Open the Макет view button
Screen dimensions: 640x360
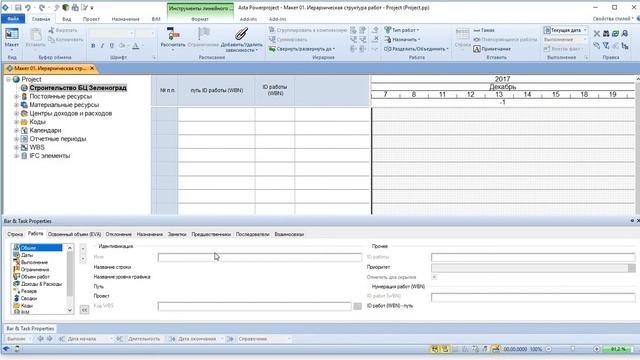pos(11,38)
